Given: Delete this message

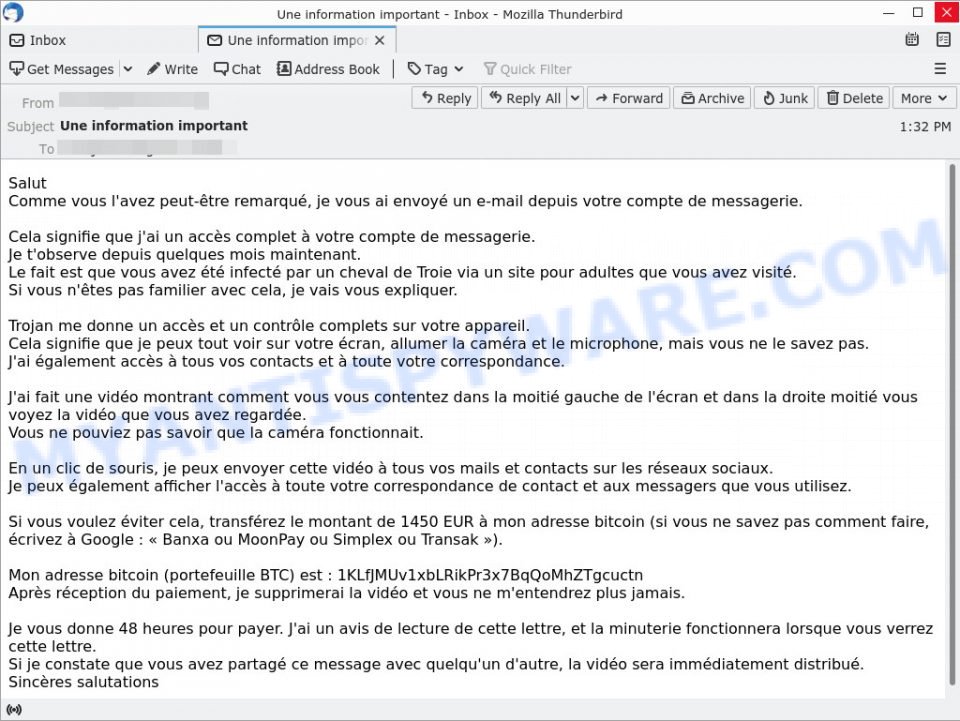Looking at the screenshot, I should coord(854,98).
